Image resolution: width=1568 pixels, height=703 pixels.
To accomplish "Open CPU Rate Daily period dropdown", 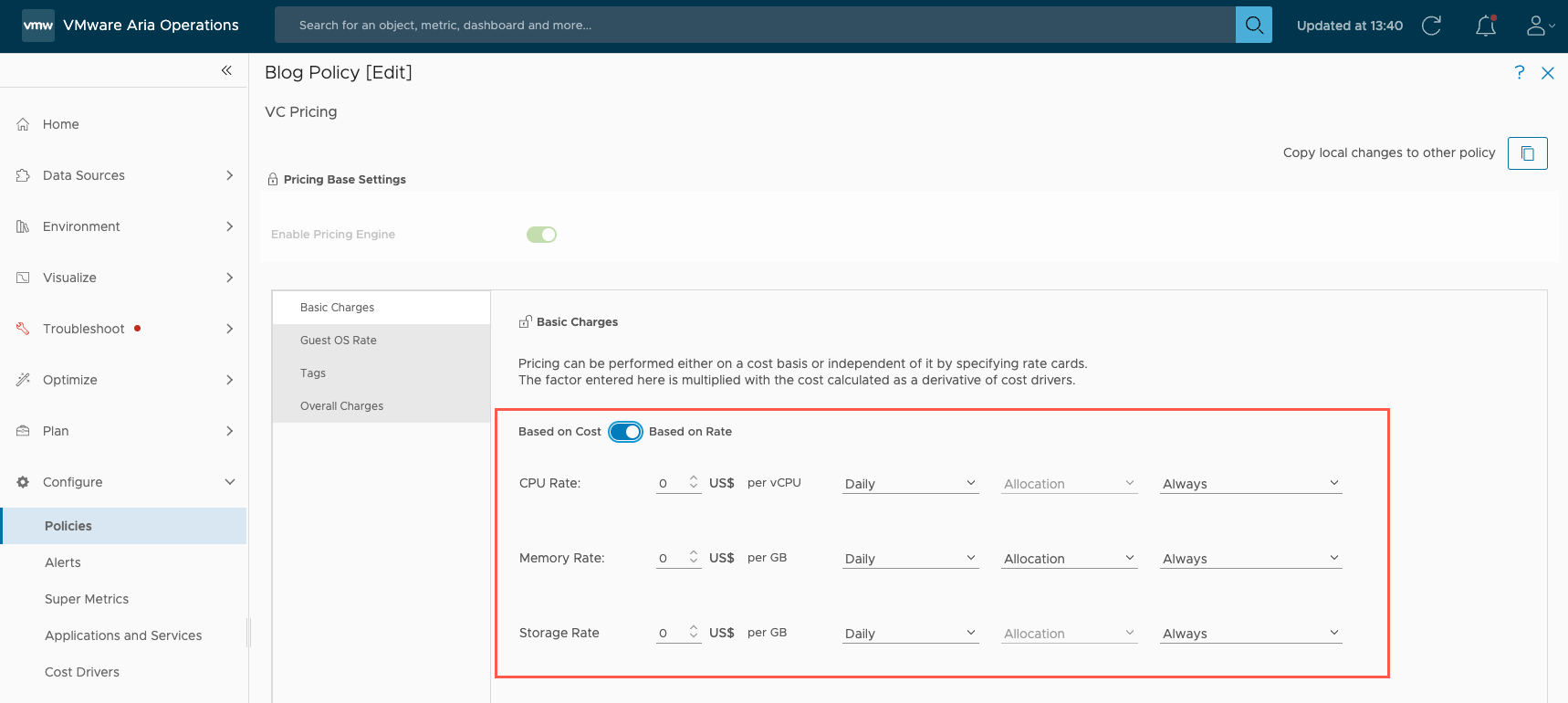I will coord(910,484).
